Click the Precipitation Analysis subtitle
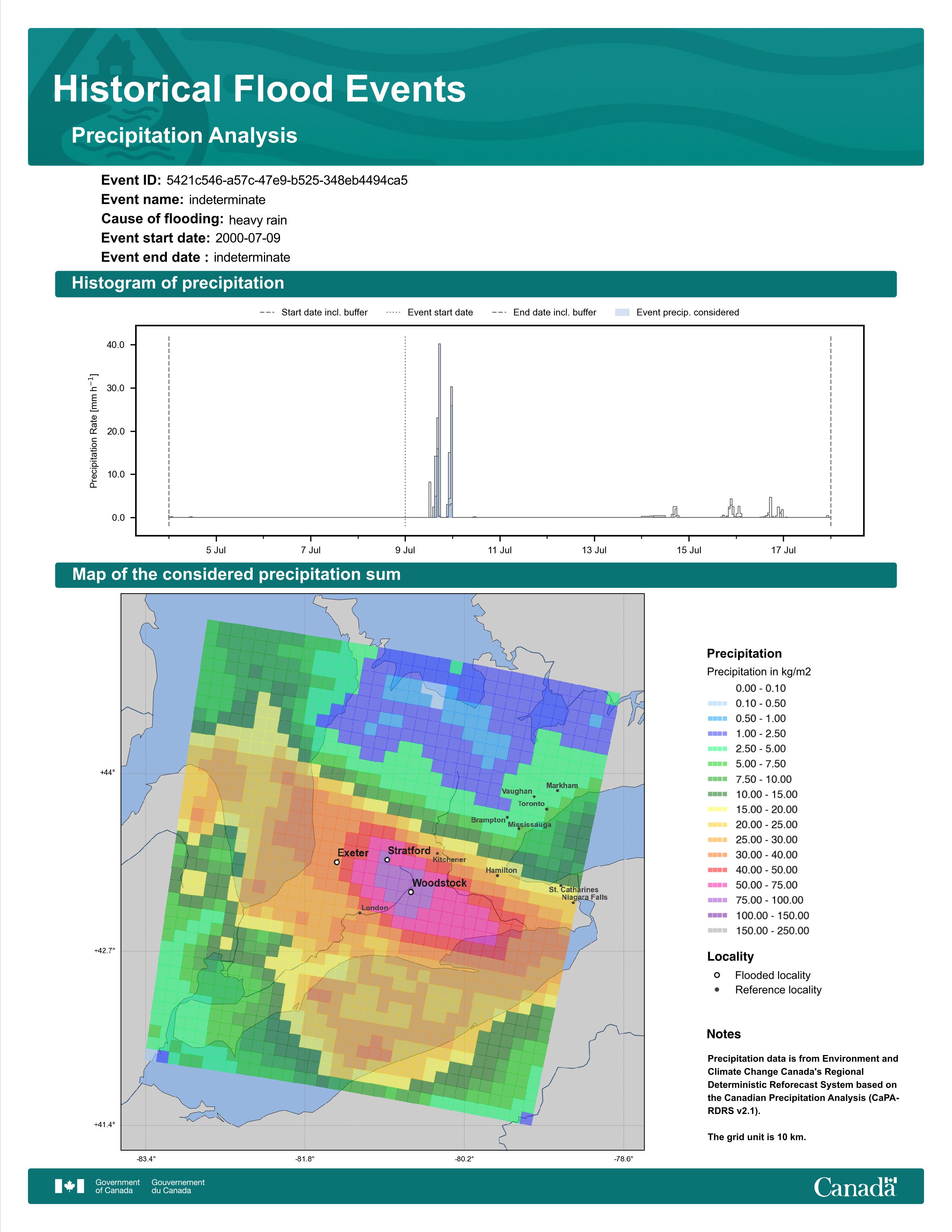This screenshot has width=952, height=1232. [184, 136]
